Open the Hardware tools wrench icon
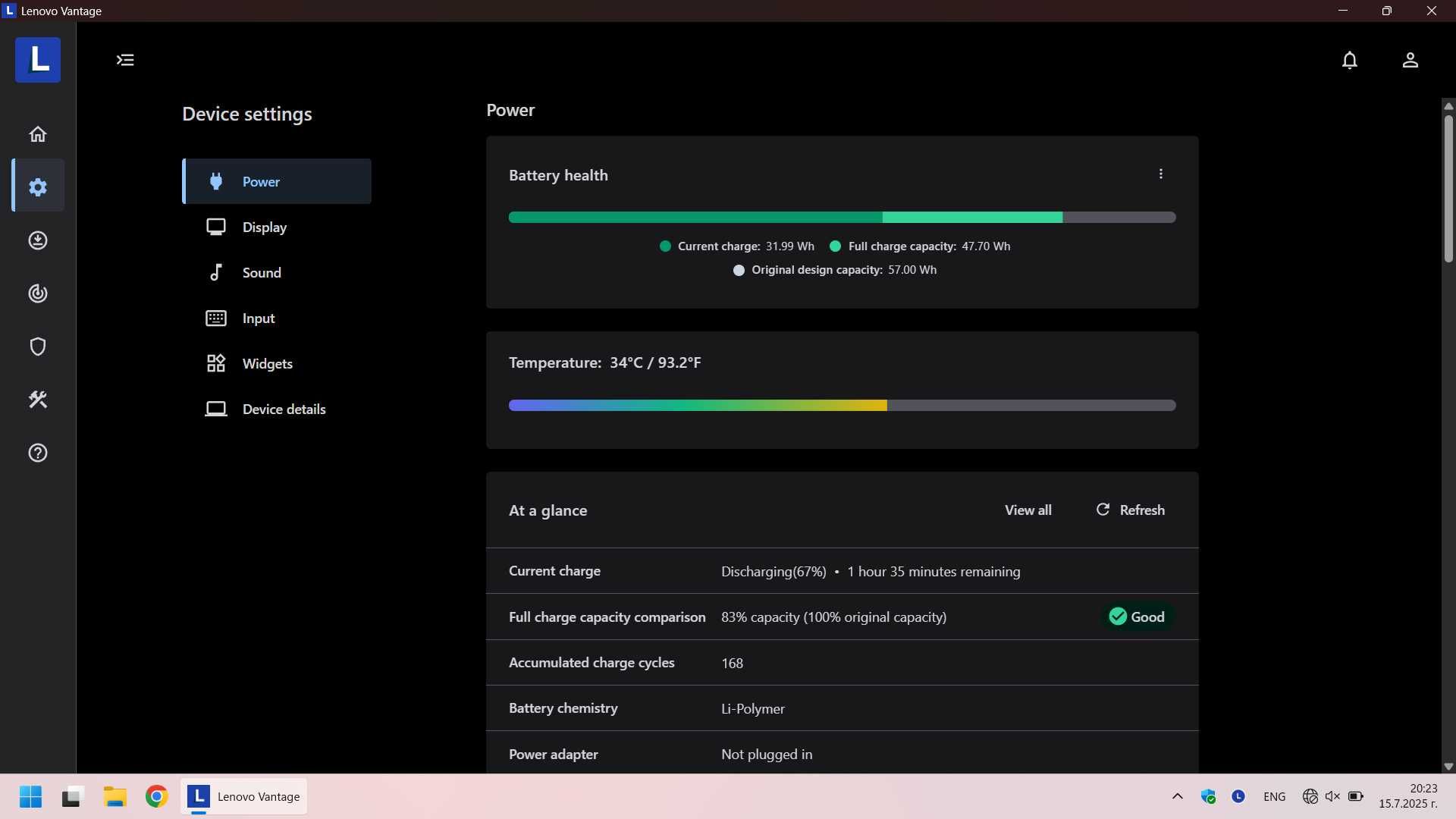The width and height of the screenshot is (1456, 819). click(38, 400)
